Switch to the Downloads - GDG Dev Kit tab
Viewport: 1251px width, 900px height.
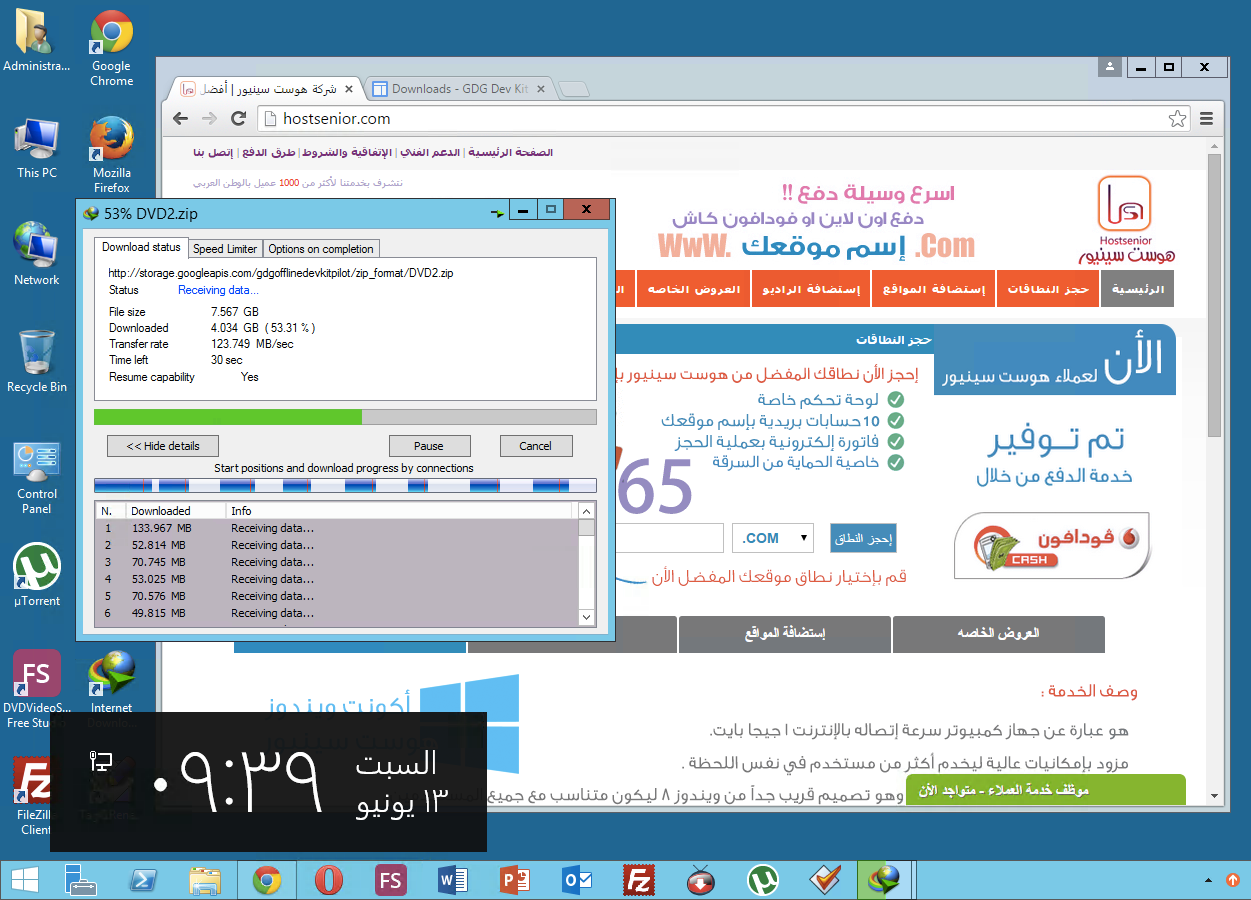(459, 89)
